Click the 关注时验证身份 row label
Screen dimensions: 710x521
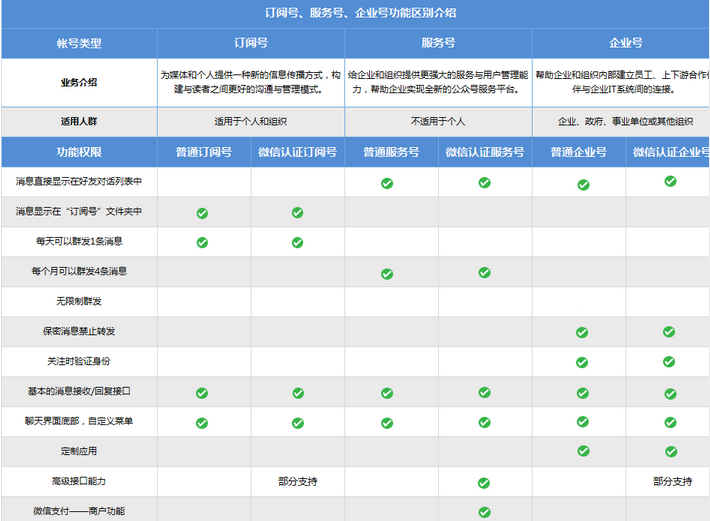79,361
